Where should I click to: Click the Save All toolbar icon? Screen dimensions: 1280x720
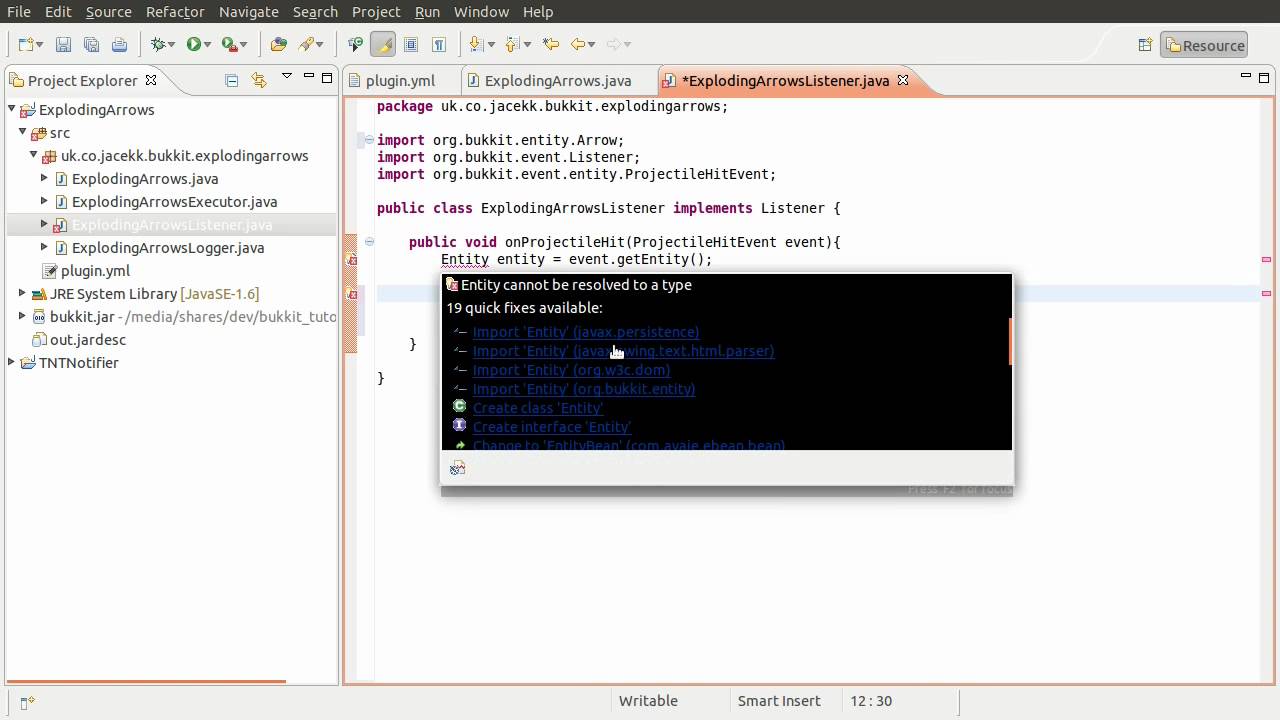coord(91,44)
